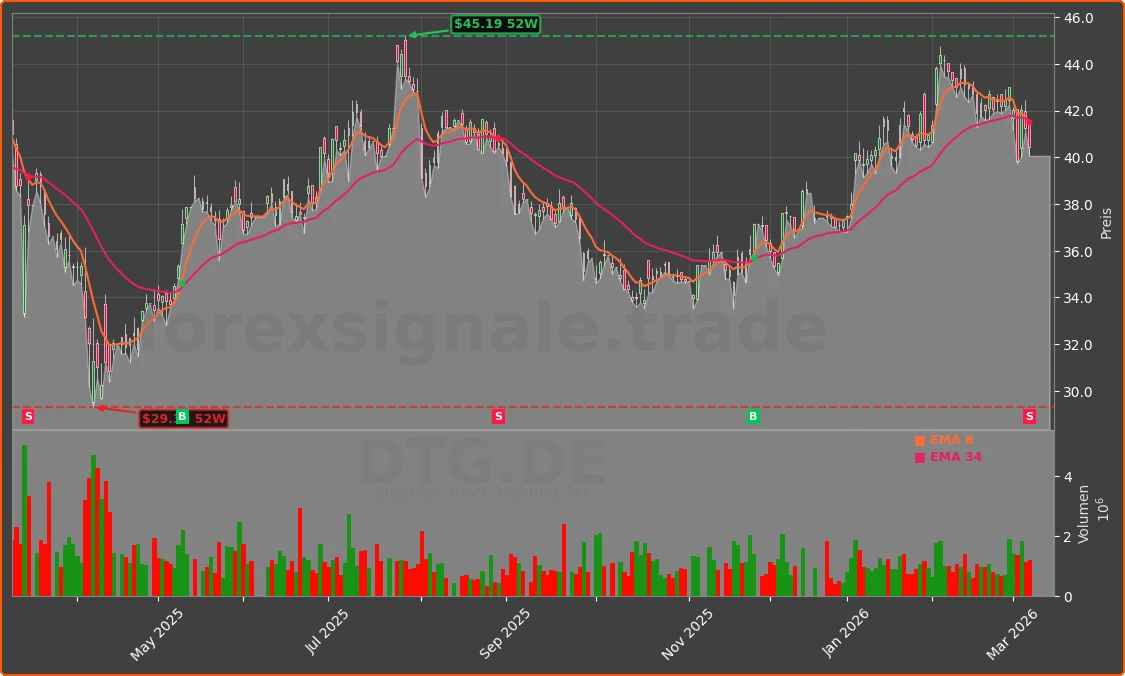Click the S sell marker below September 2025
The height and width of the screenshot is (676, 1125).
click(497, 415)
